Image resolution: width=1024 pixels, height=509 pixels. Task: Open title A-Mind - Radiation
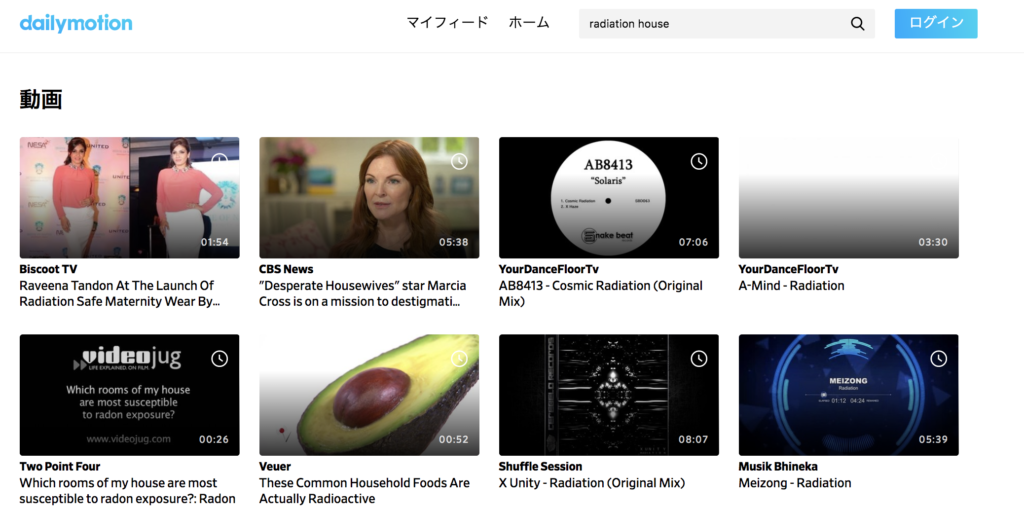click(792, 286)
